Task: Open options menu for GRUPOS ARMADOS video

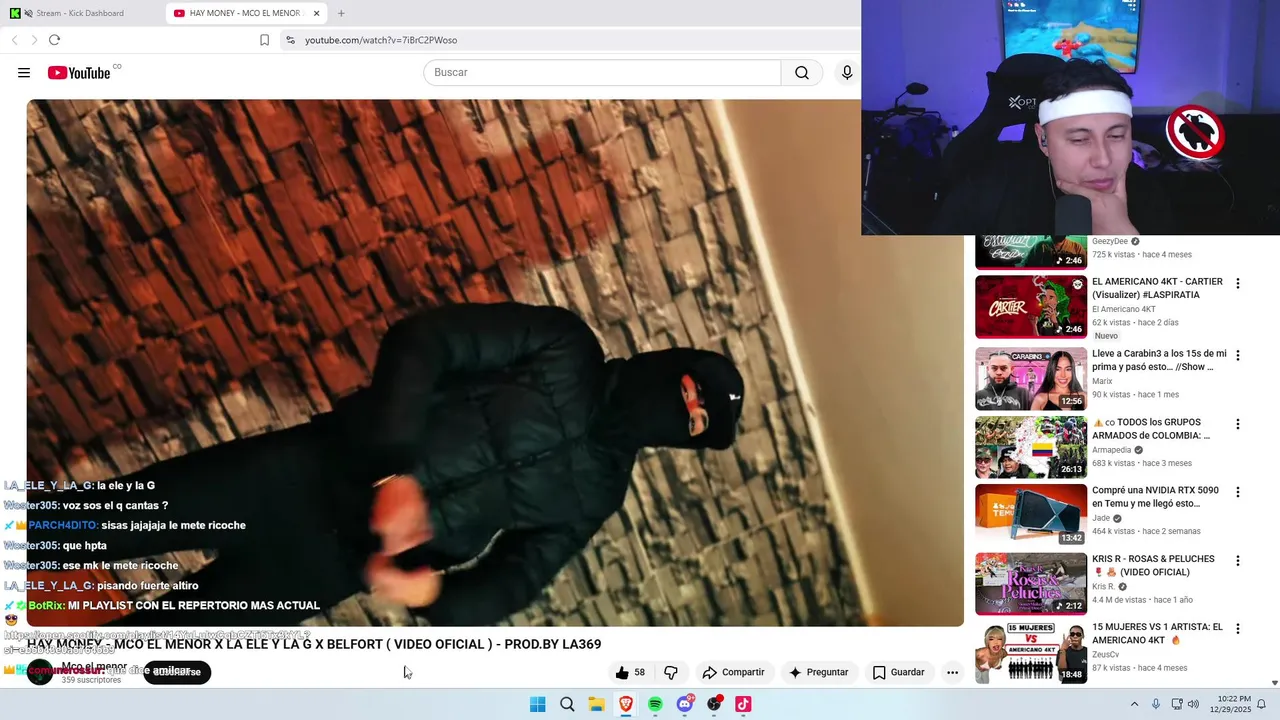Action: (x=1238, y=424)
